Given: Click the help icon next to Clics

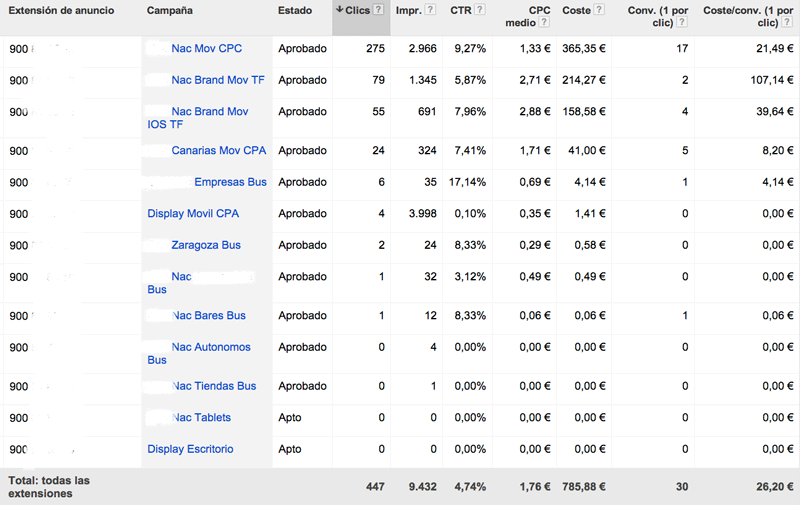Looking at the screenshot, I should coord(379,10).
